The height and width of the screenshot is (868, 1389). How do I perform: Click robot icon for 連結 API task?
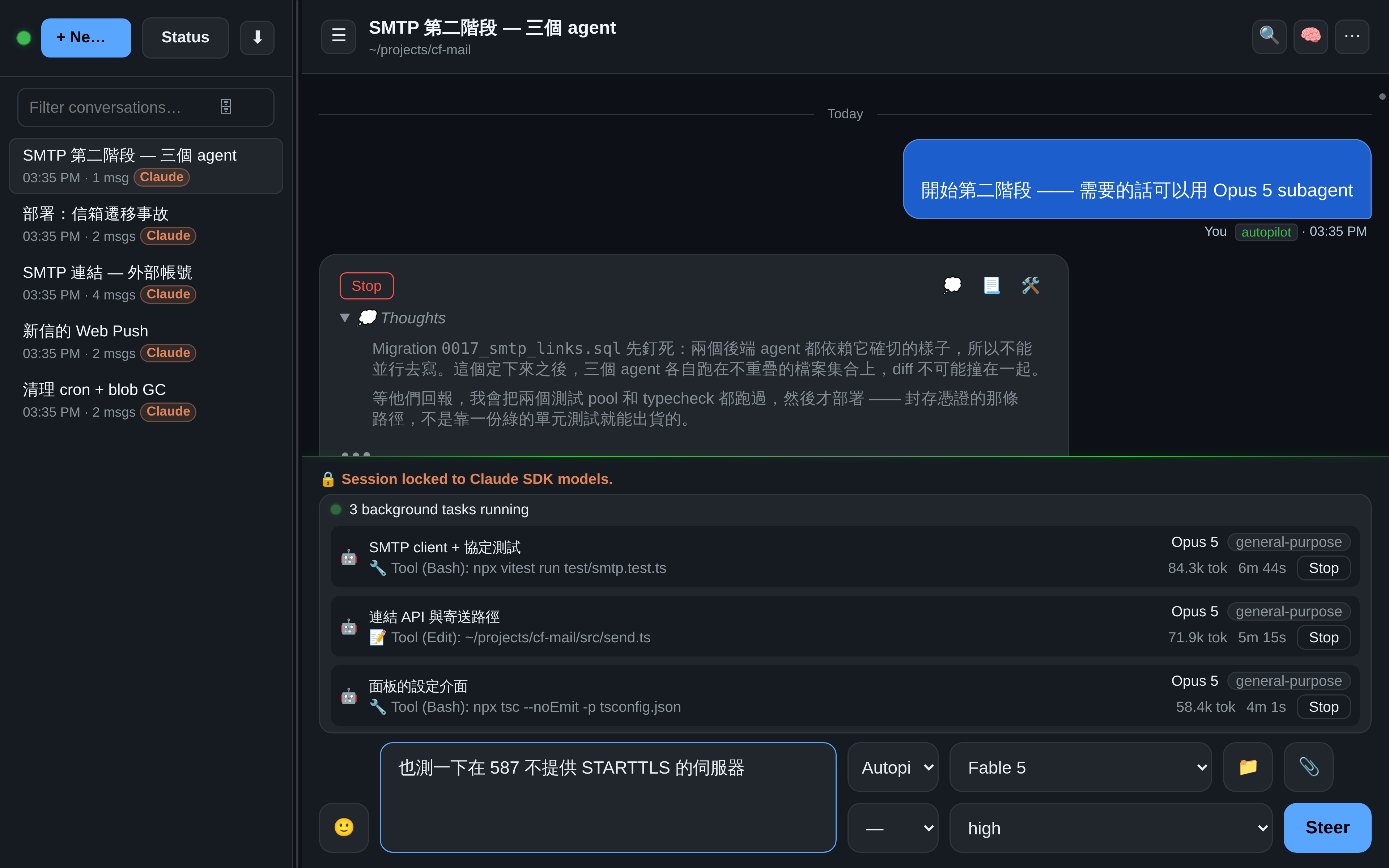click(348, 626)
